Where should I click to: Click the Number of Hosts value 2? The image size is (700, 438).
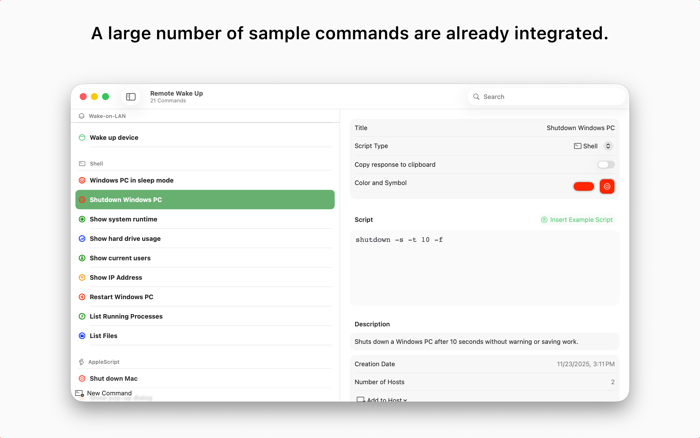[x=612, y=382]
